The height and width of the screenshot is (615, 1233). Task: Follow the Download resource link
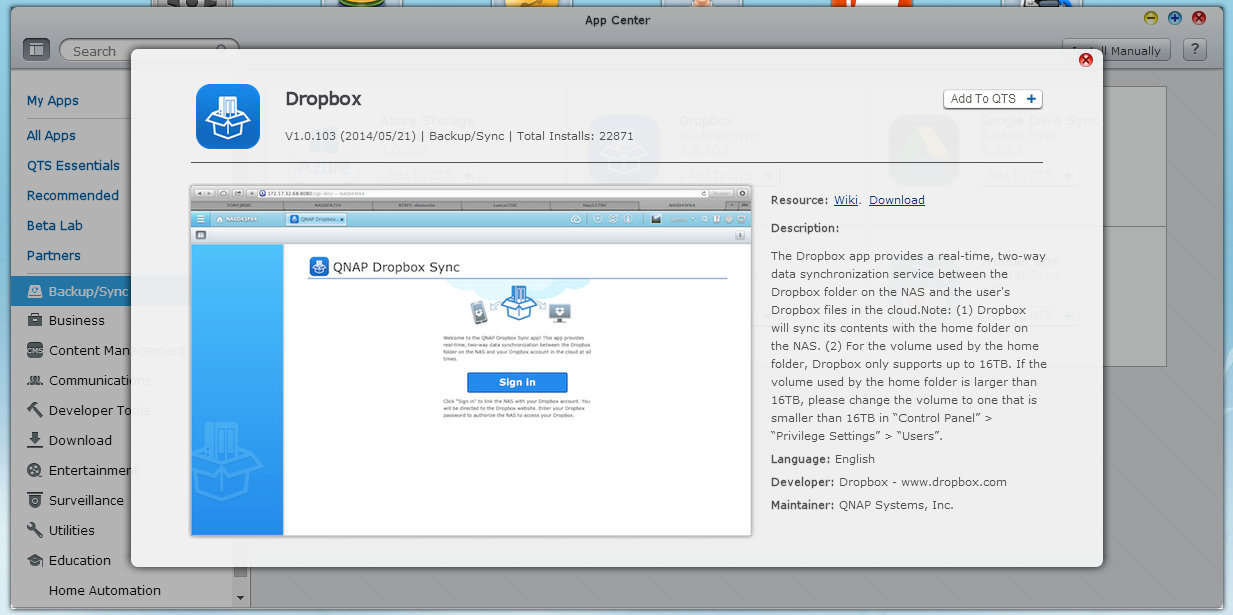pos(897,200)
